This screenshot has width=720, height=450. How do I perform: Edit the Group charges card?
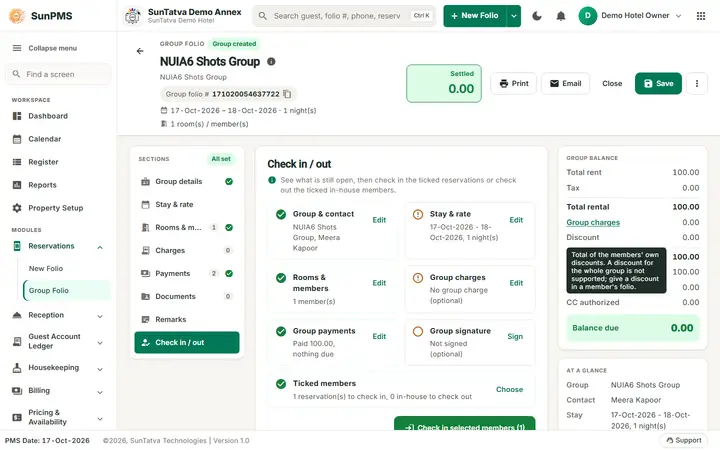tap(516, 283)
